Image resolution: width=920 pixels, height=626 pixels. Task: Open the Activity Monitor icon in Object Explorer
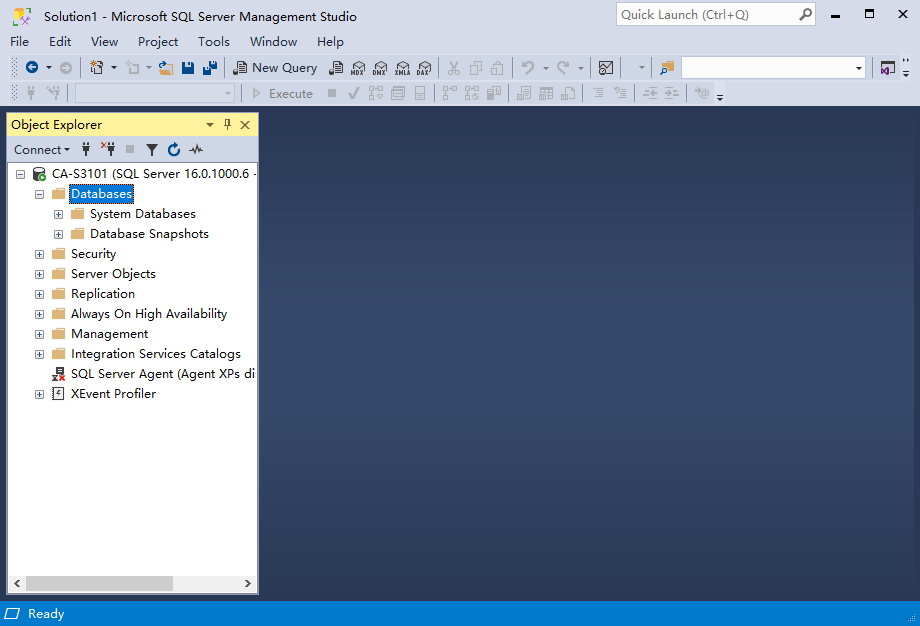coord(196,150)
